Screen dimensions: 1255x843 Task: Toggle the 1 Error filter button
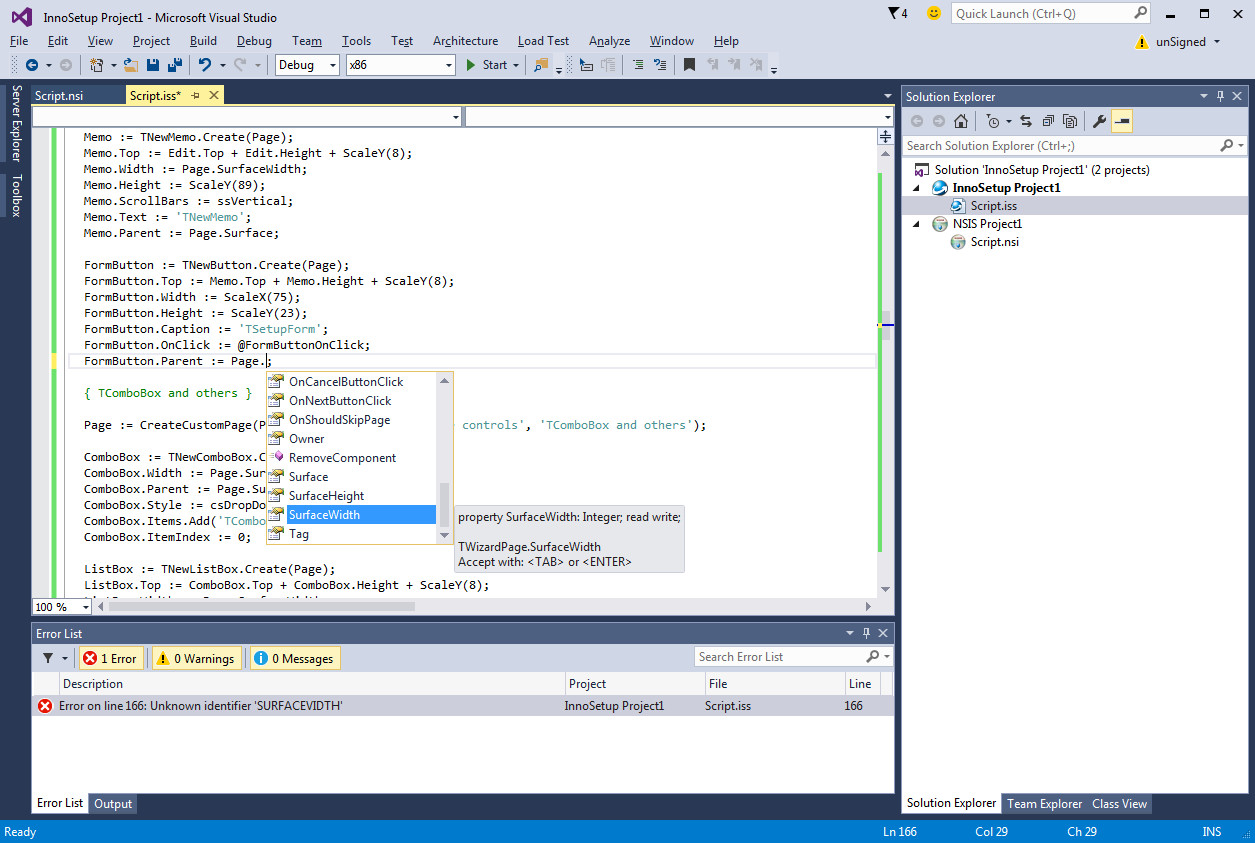(x=111, y=658)
